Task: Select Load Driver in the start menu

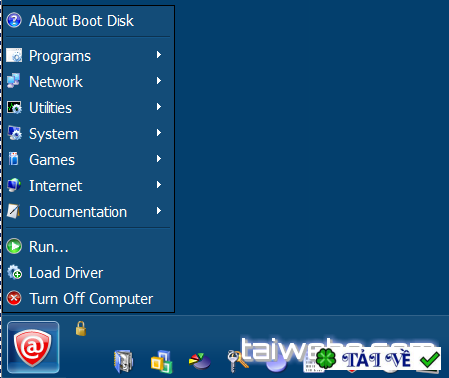Action: pyautogui.click(x=88, y=273)
